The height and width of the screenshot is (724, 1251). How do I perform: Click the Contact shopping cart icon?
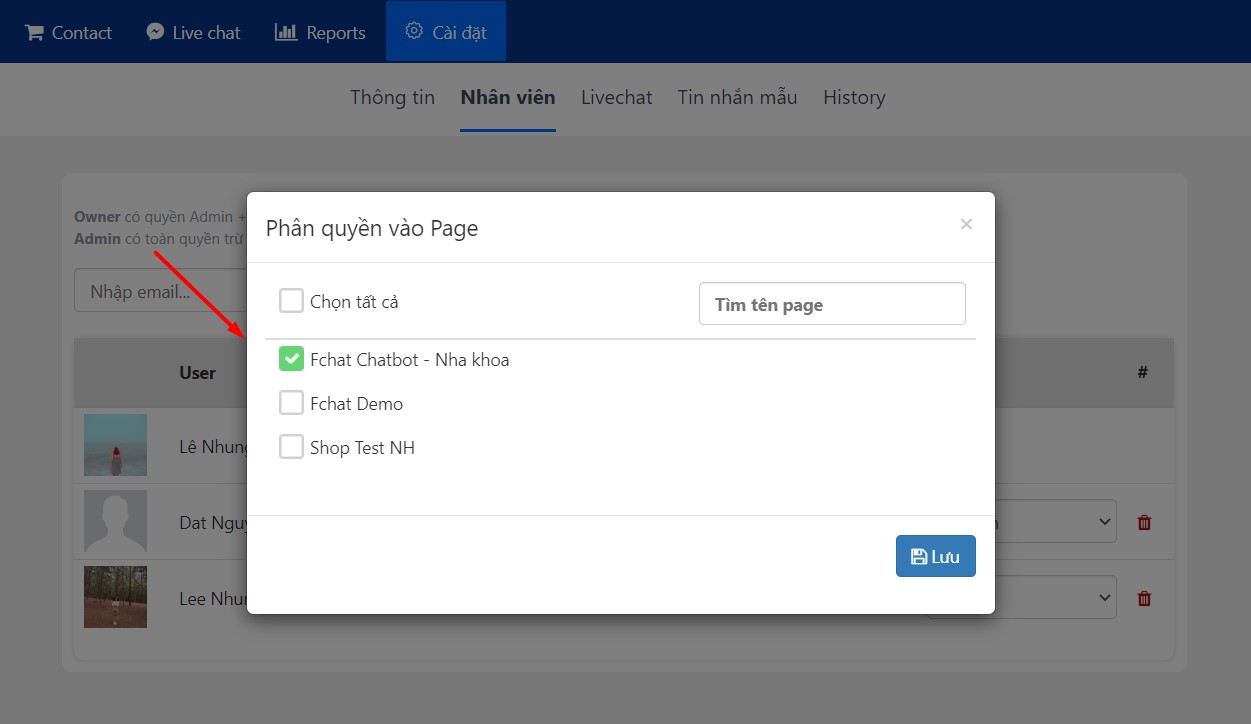coord(34,32)
